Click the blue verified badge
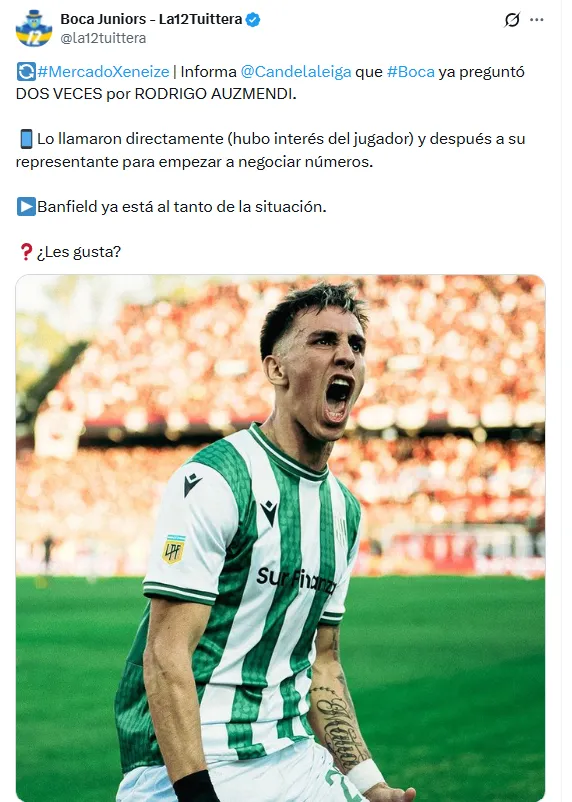Image resolution: width=572 pixels, height=802 pixels. 253,19
